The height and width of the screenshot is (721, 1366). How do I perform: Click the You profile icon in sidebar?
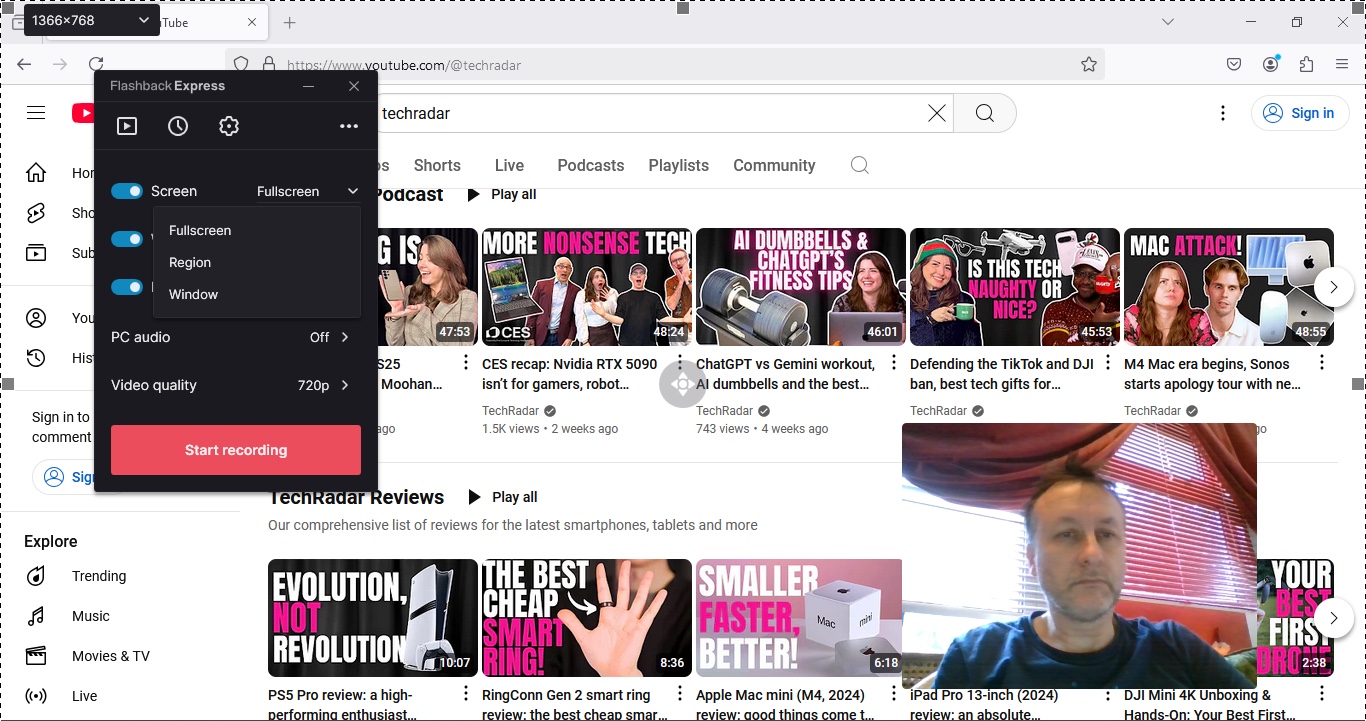[36, 318]
